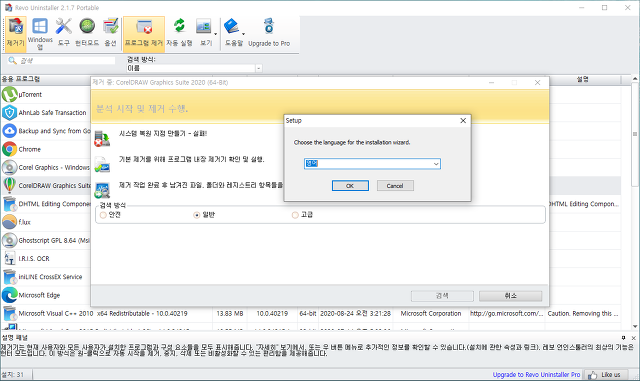Open the Help (도움말) book icon
Image resolution: width=640 pixels, height=381 pixels.
(232, 26)
